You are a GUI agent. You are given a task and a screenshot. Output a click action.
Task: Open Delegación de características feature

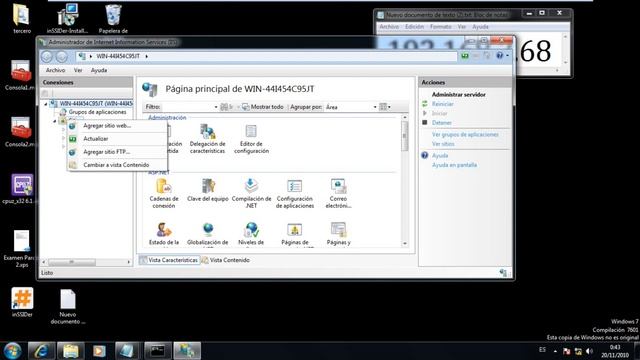pyautogui.click(x=207, y=139)
